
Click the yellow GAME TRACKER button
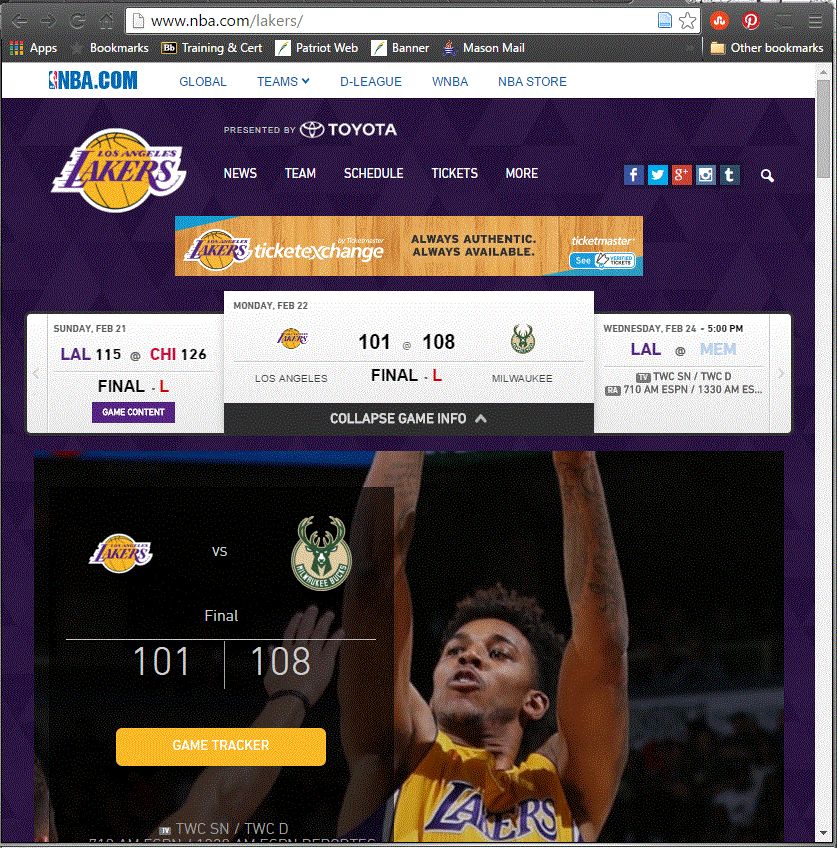pyautogui.click(x=221, y=746)
